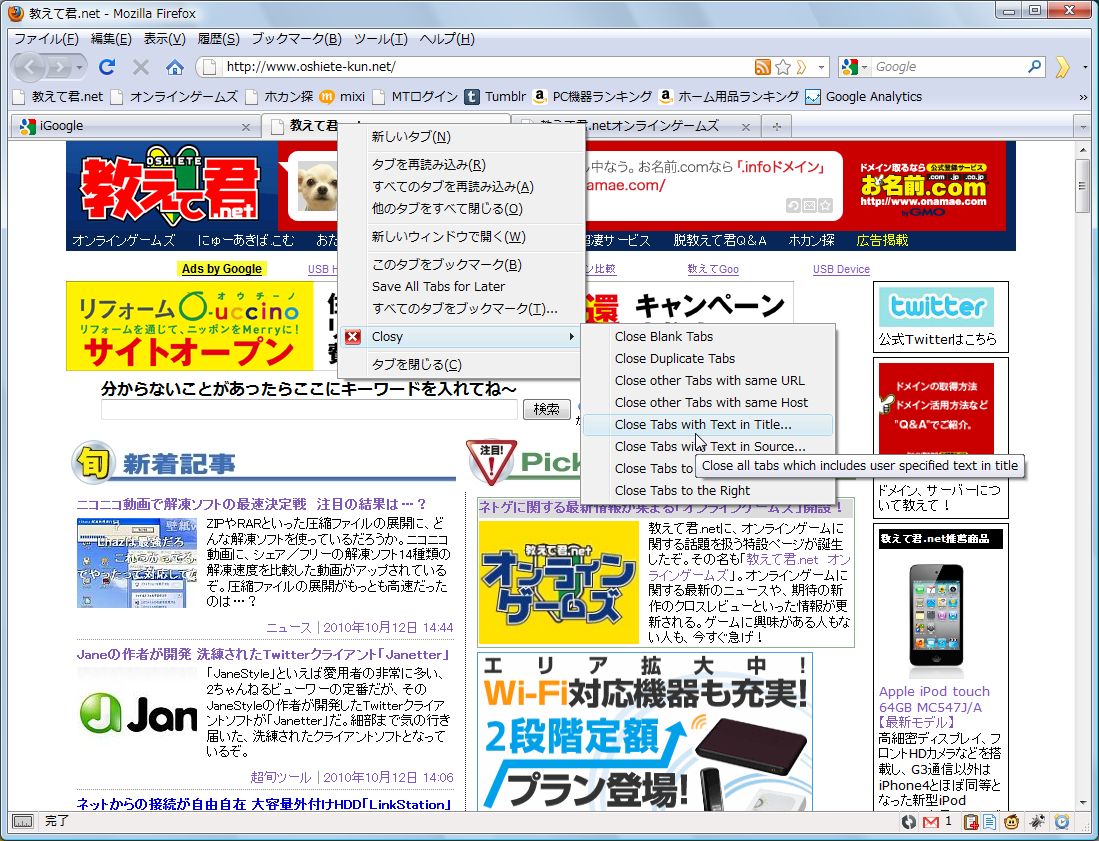Choose Save All Tabs for Later
This screenshot has width=1099, height=841.
click(x=461, y=287)
